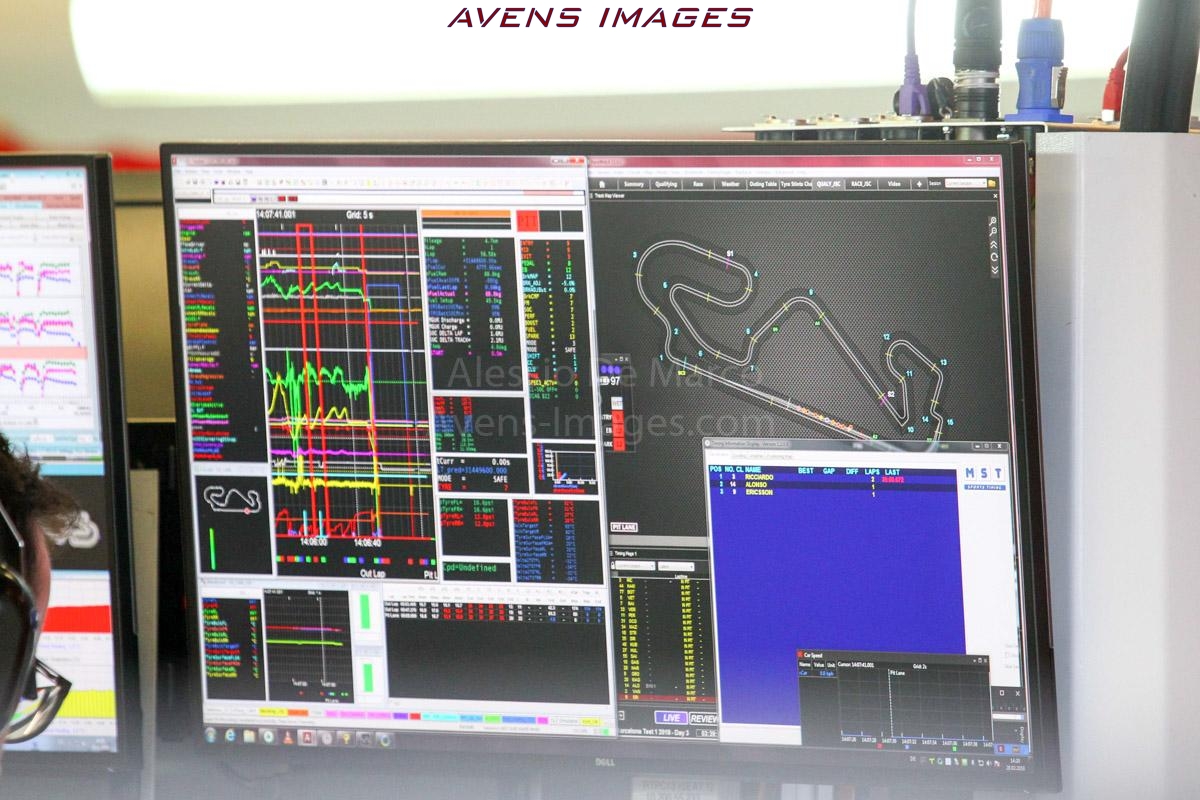Select the Outing Table tab
This screenshot has width=1200, height=800.
(x=763, y=184)
